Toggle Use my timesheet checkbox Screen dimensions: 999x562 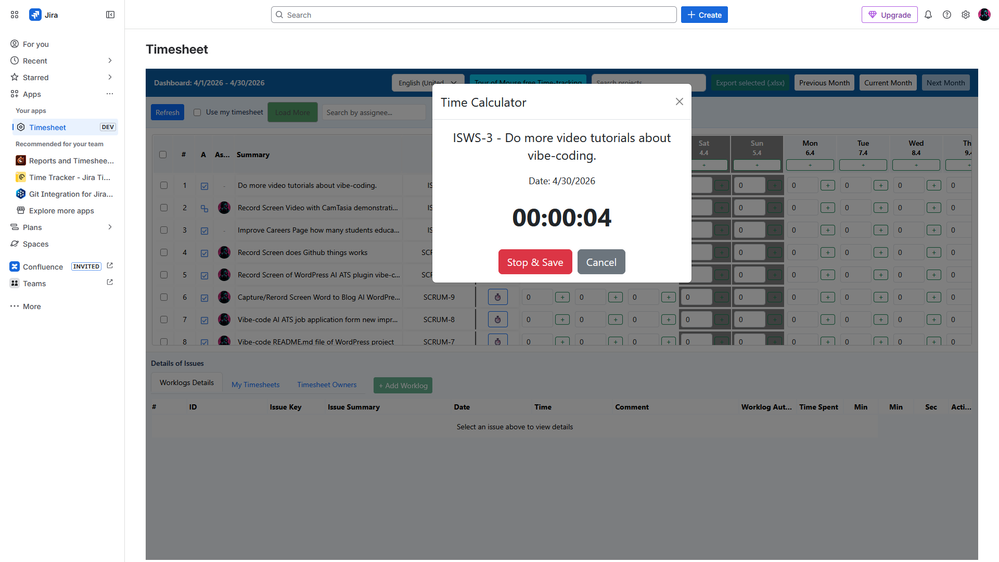coord(197,112)
